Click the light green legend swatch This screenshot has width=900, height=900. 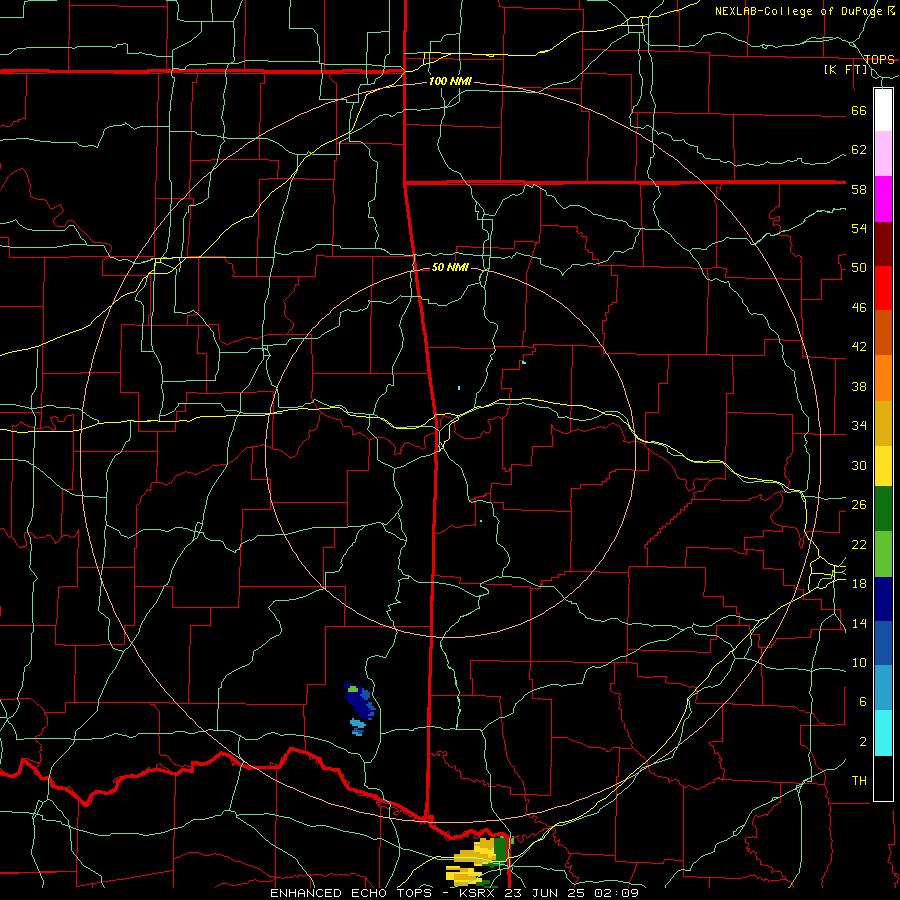click(883, 554)
